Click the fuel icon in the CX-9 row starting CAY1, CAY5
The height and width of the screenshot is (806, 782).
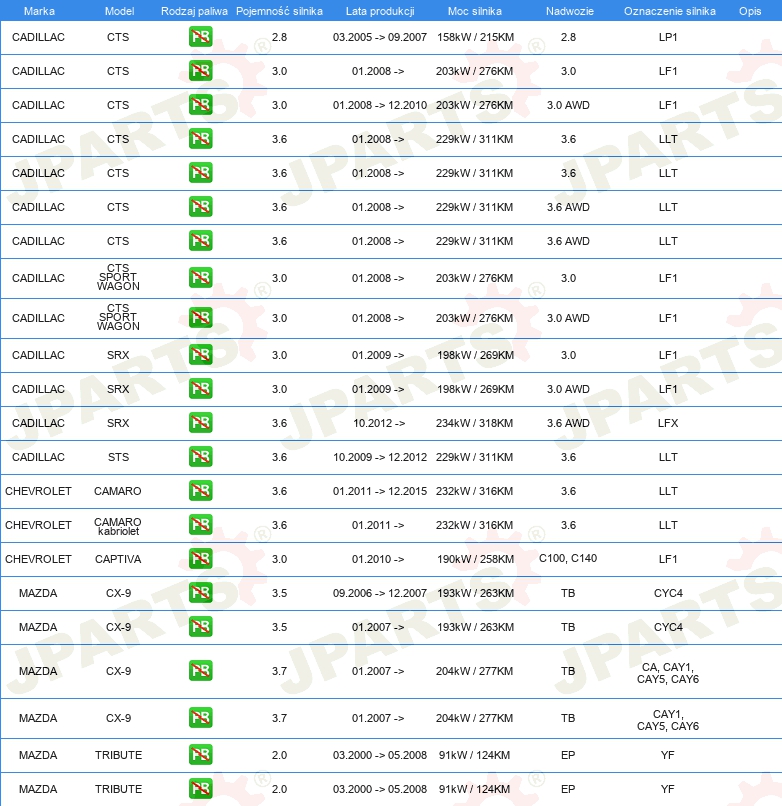click(201, 718)
